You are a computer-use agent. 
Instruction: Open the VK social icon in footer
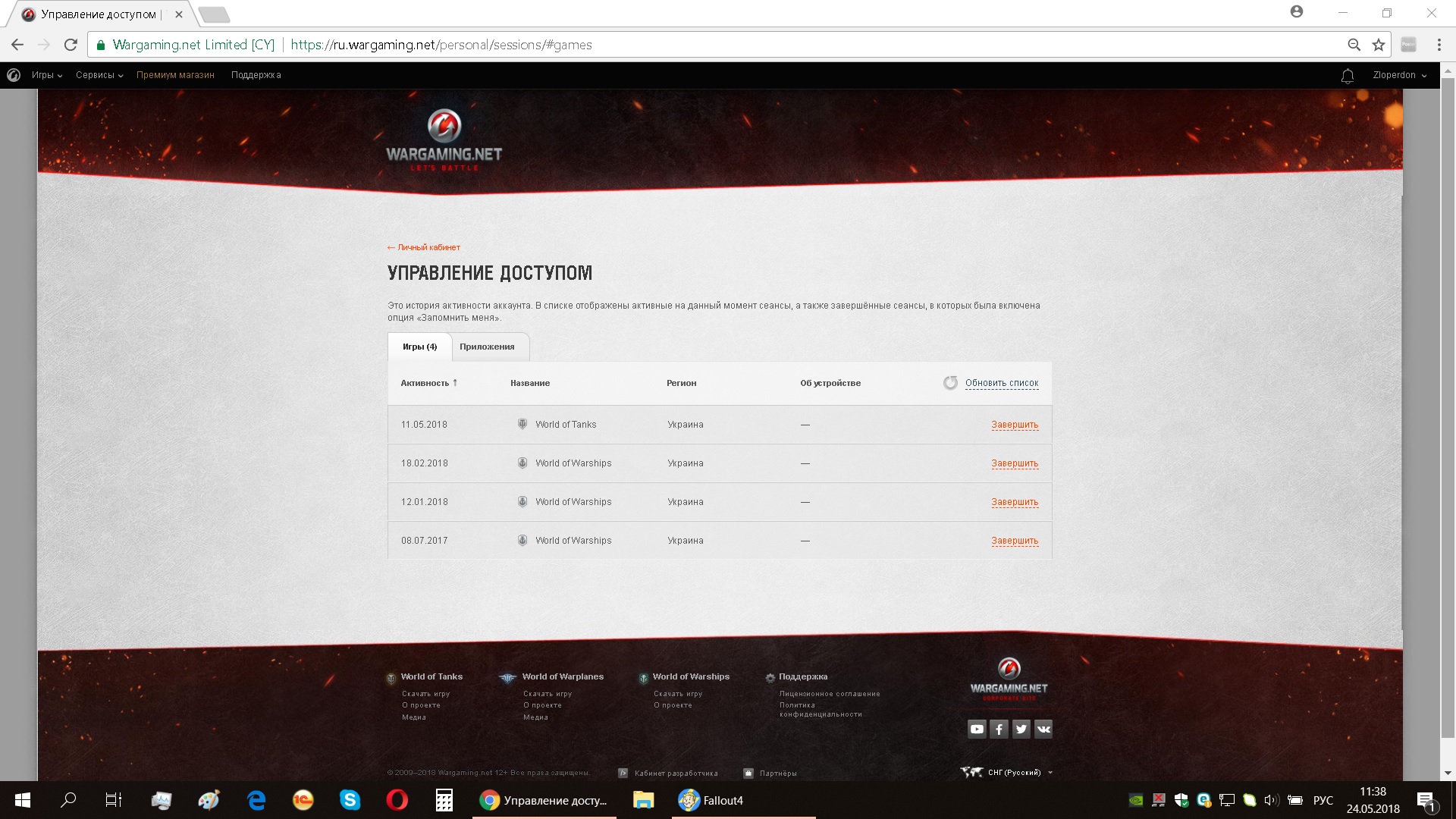tap(1043, 730)
